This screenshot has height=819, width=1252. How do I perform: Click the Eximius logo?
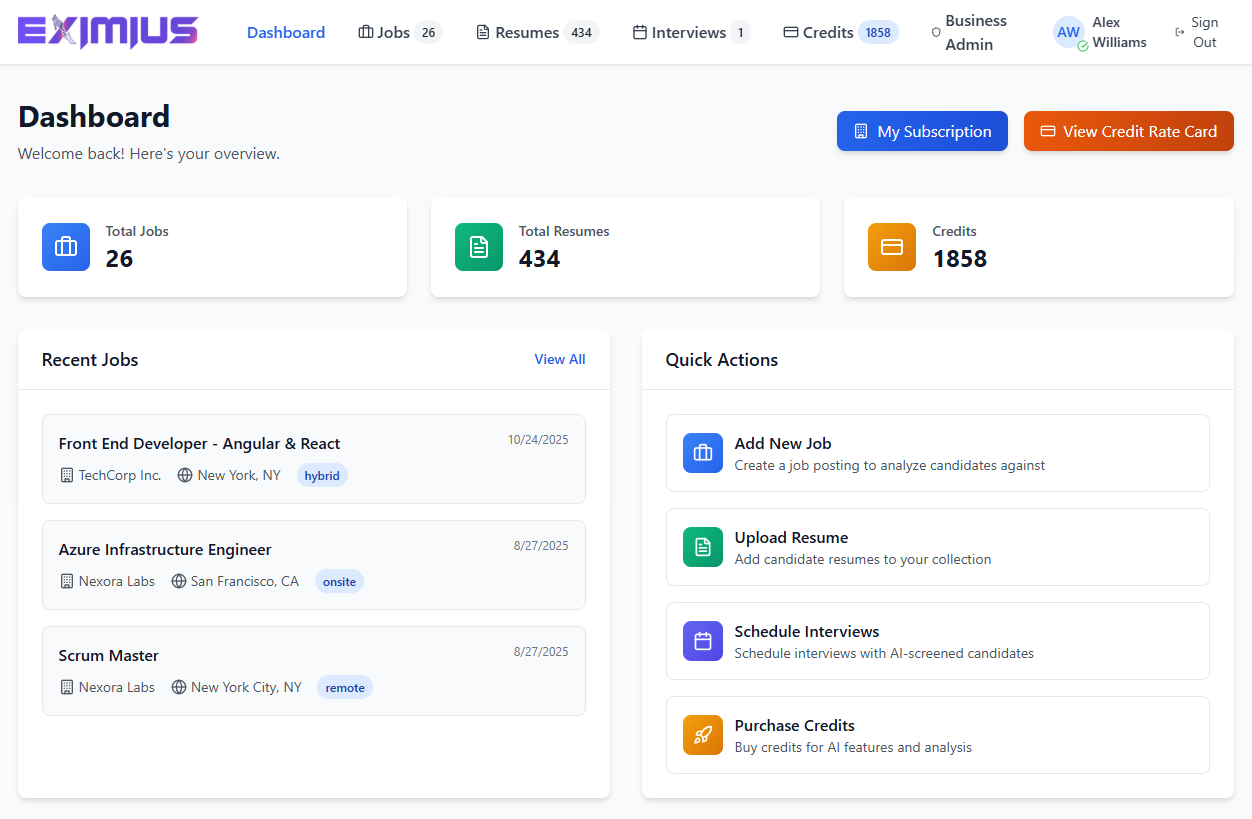coord(108,32)
